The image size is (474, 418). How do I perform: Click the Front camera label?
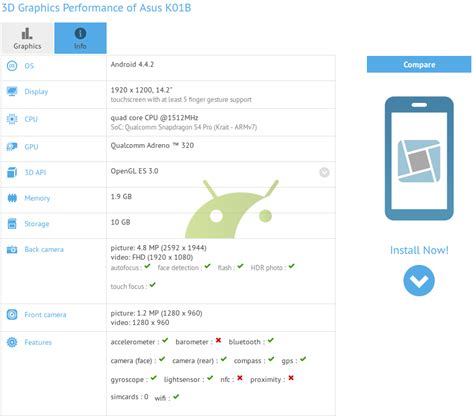pyautogui.click(x=45, y=314)
